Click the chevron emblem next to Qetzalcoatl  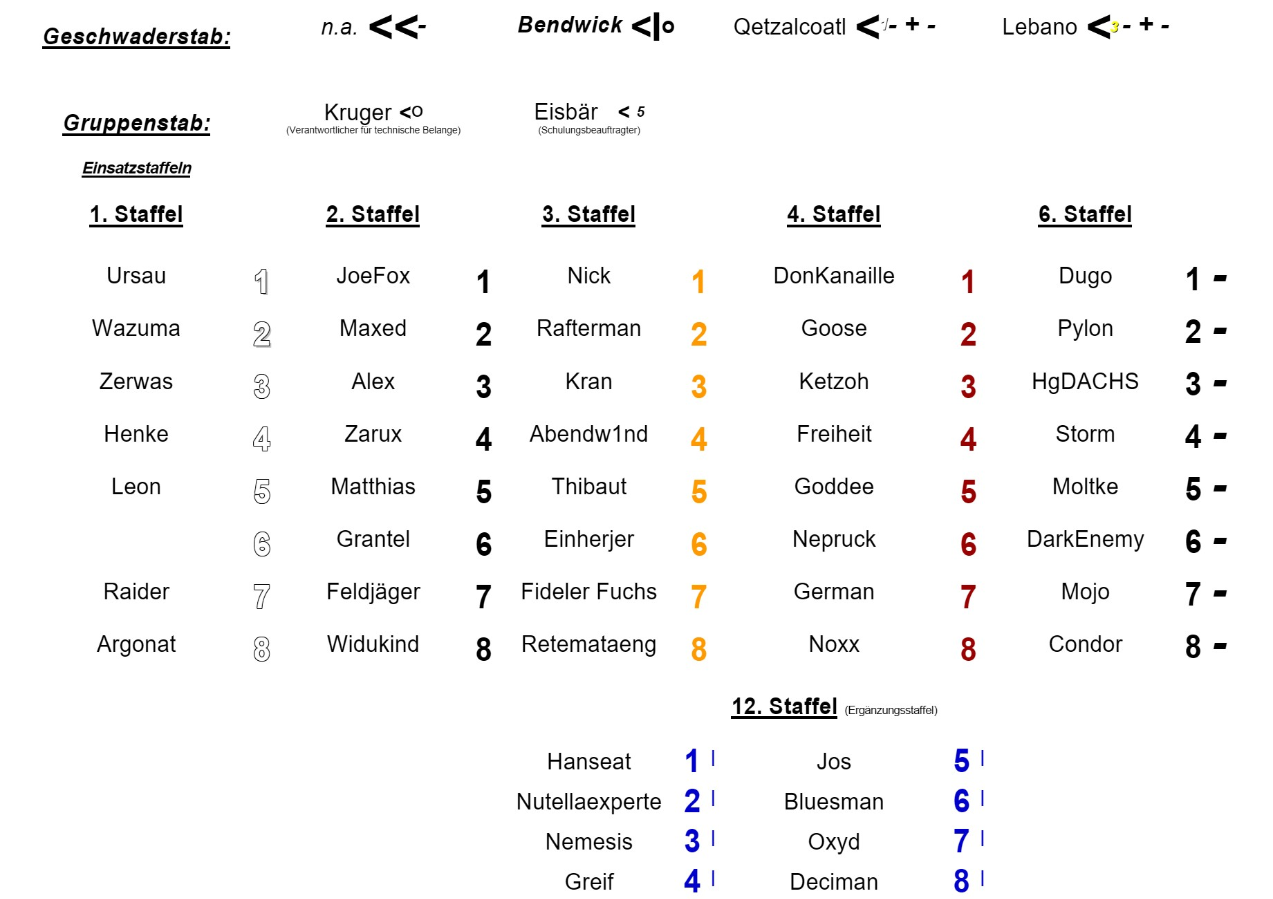[x=896, y=27]
